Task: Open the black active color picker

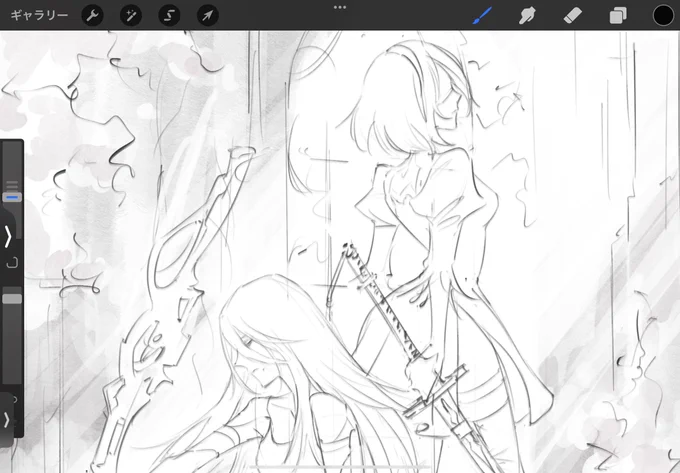Action: 663,16
